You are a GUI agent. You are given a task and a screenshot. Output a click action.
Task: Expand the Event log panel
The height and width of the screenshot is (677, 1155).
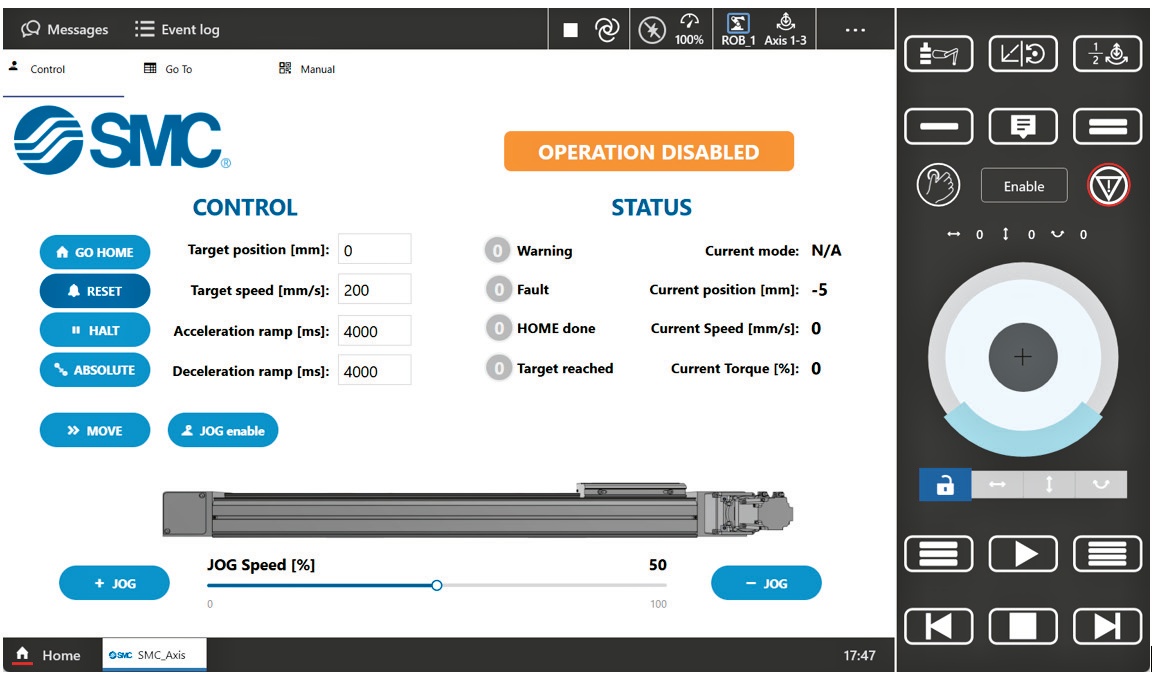pos(177,30)
